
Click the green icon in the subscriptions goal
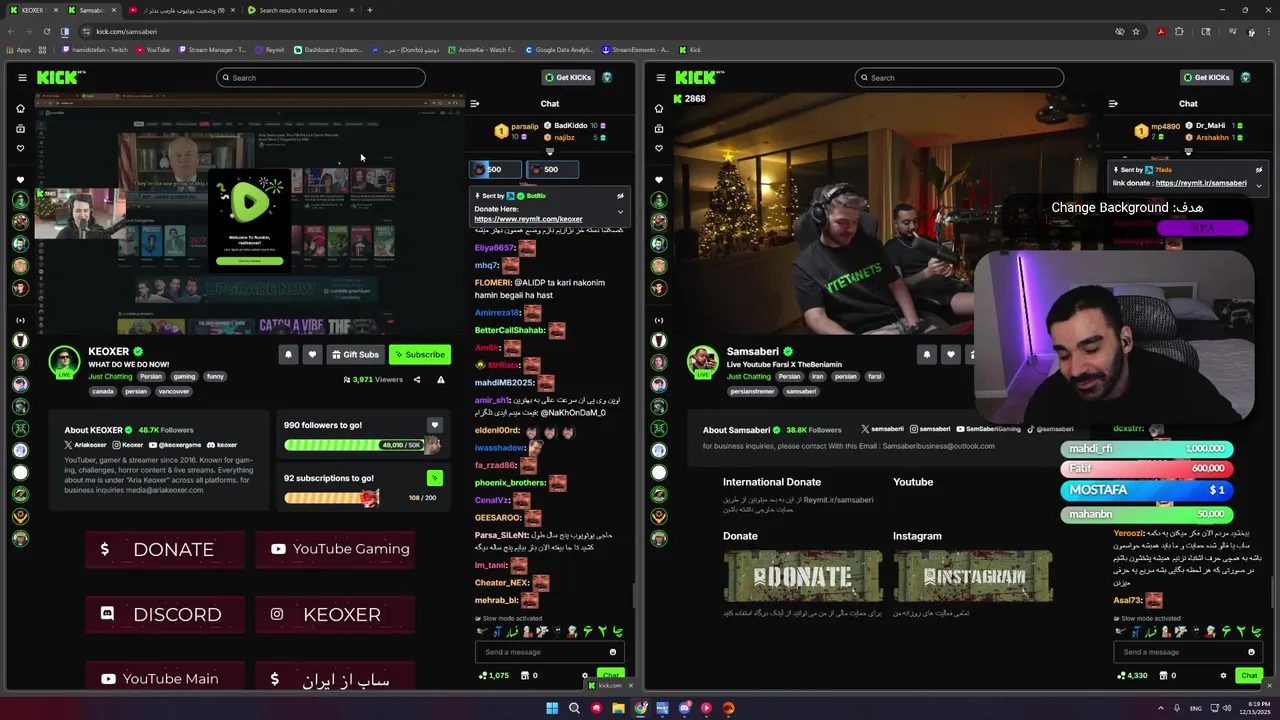(434, 478)
